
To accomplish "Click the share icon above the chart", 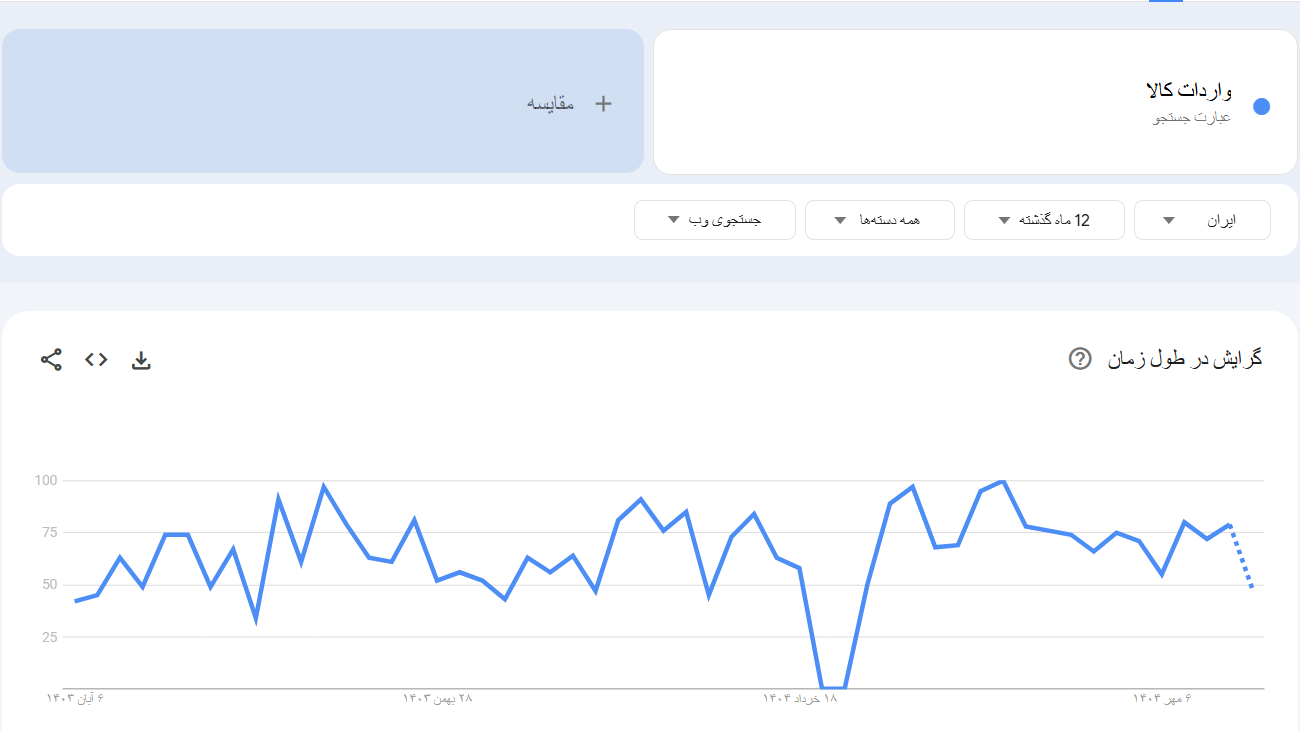I will click(x=50, y=359).
